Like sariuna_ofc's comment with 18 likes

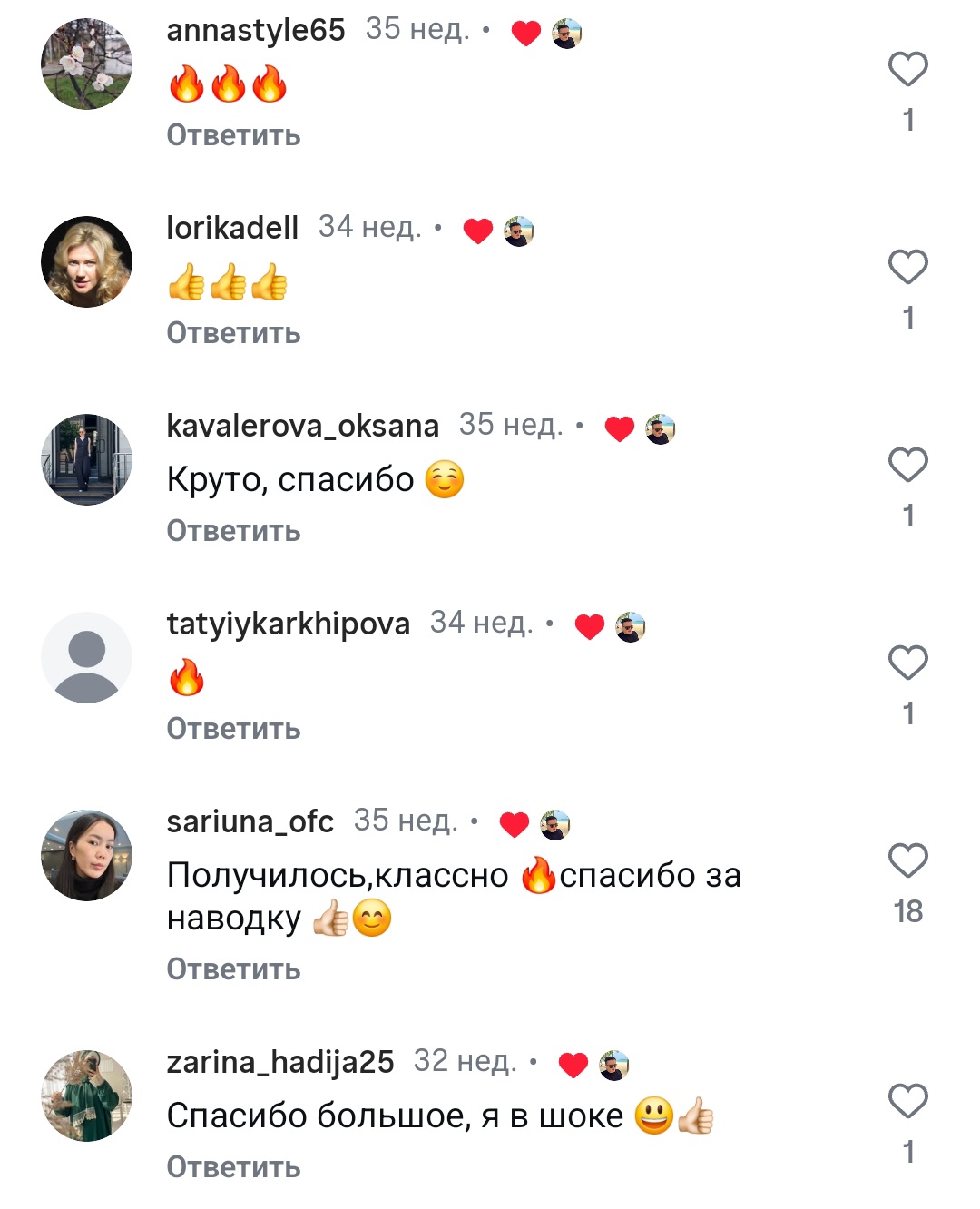point(907,860)
